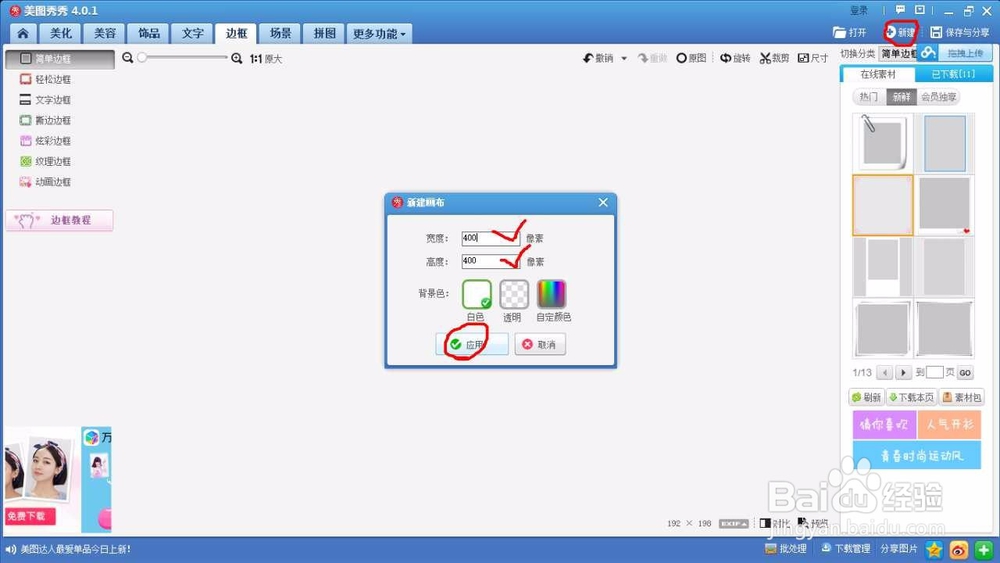Select 纹理边框 category

[45, 161]
